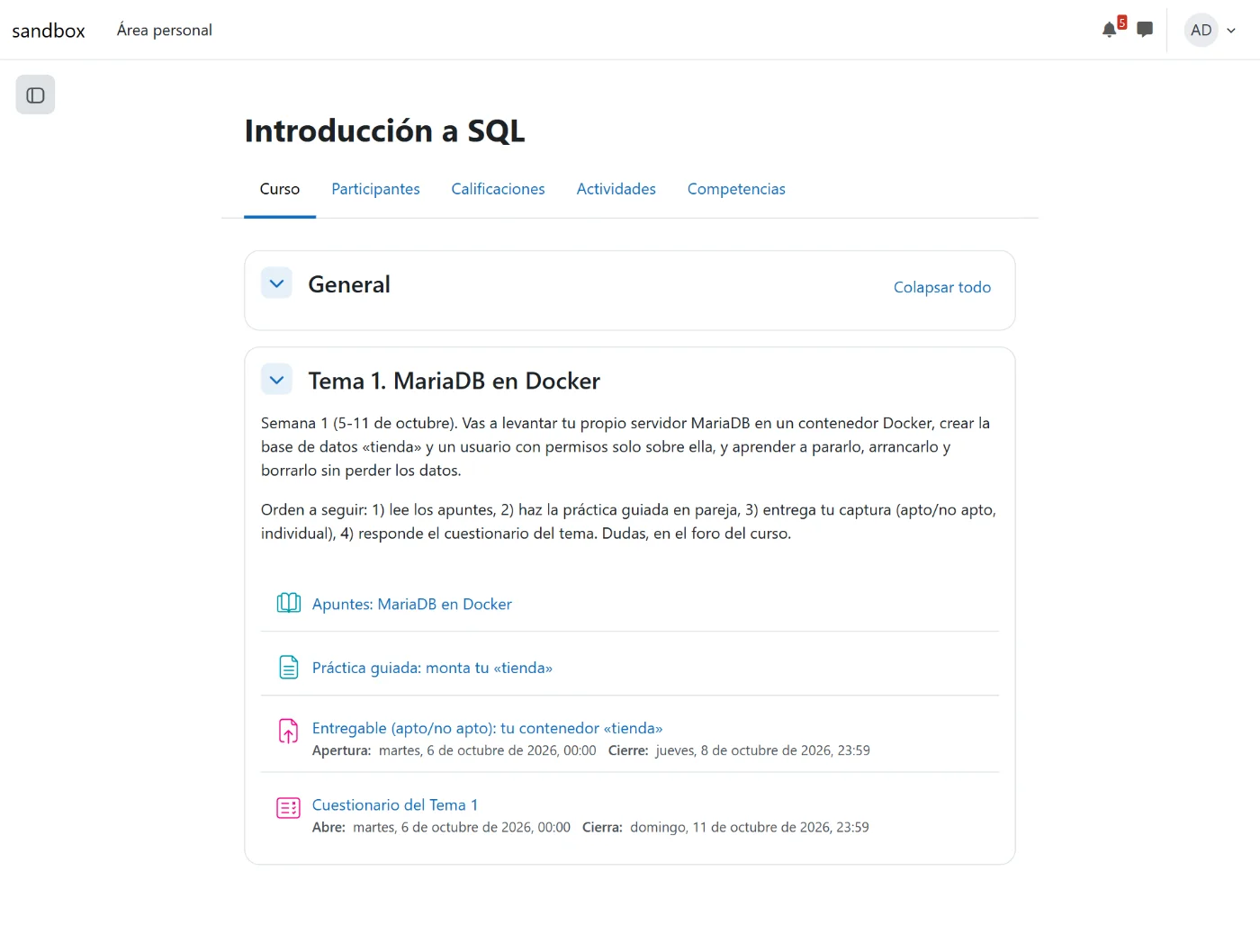Click the Cuestionario 'Abre:' opening date text
Viewport: 1260px width, 952px height.
click(462, 827)
